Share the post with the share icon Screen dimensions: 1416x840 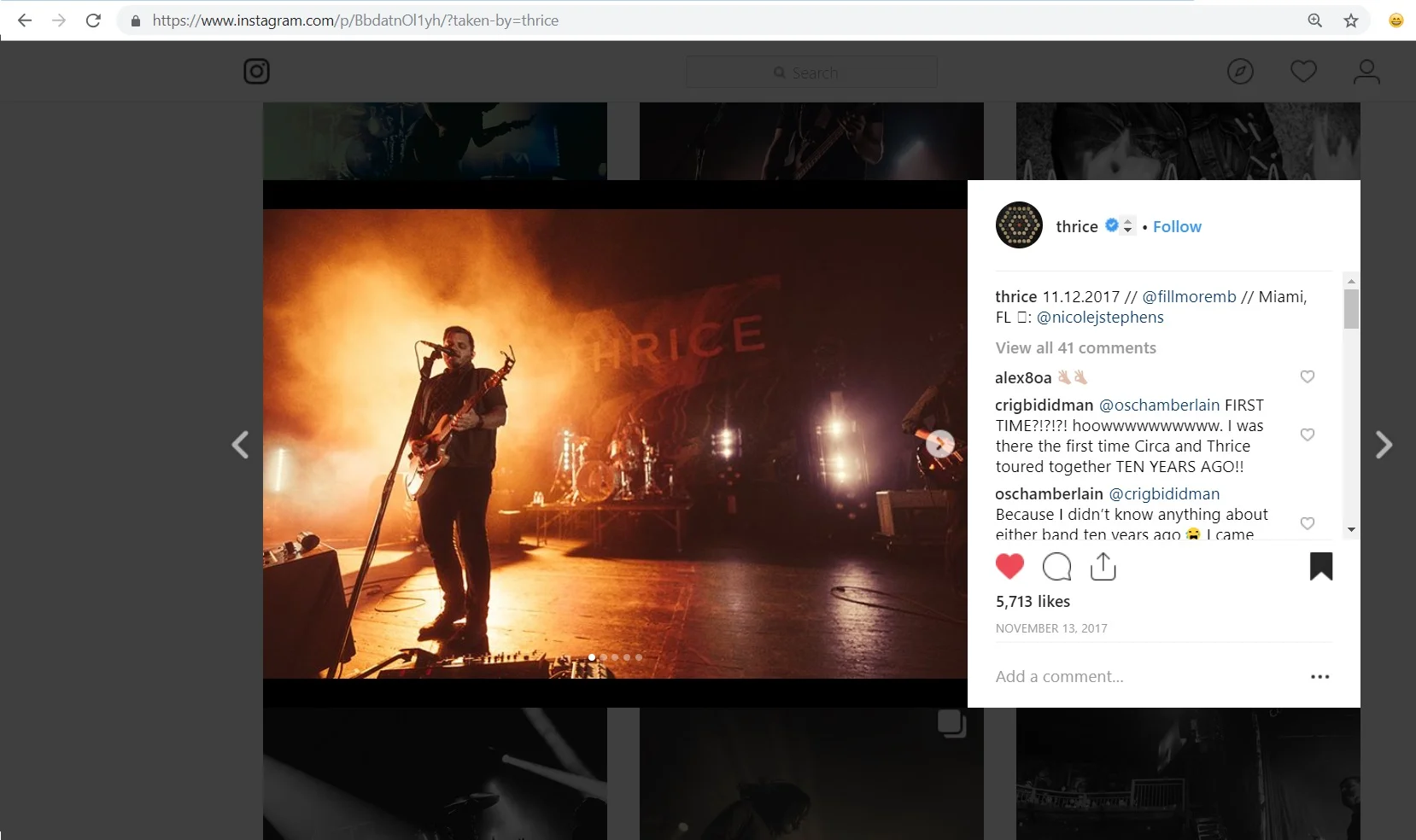(x=1103, y=567)
